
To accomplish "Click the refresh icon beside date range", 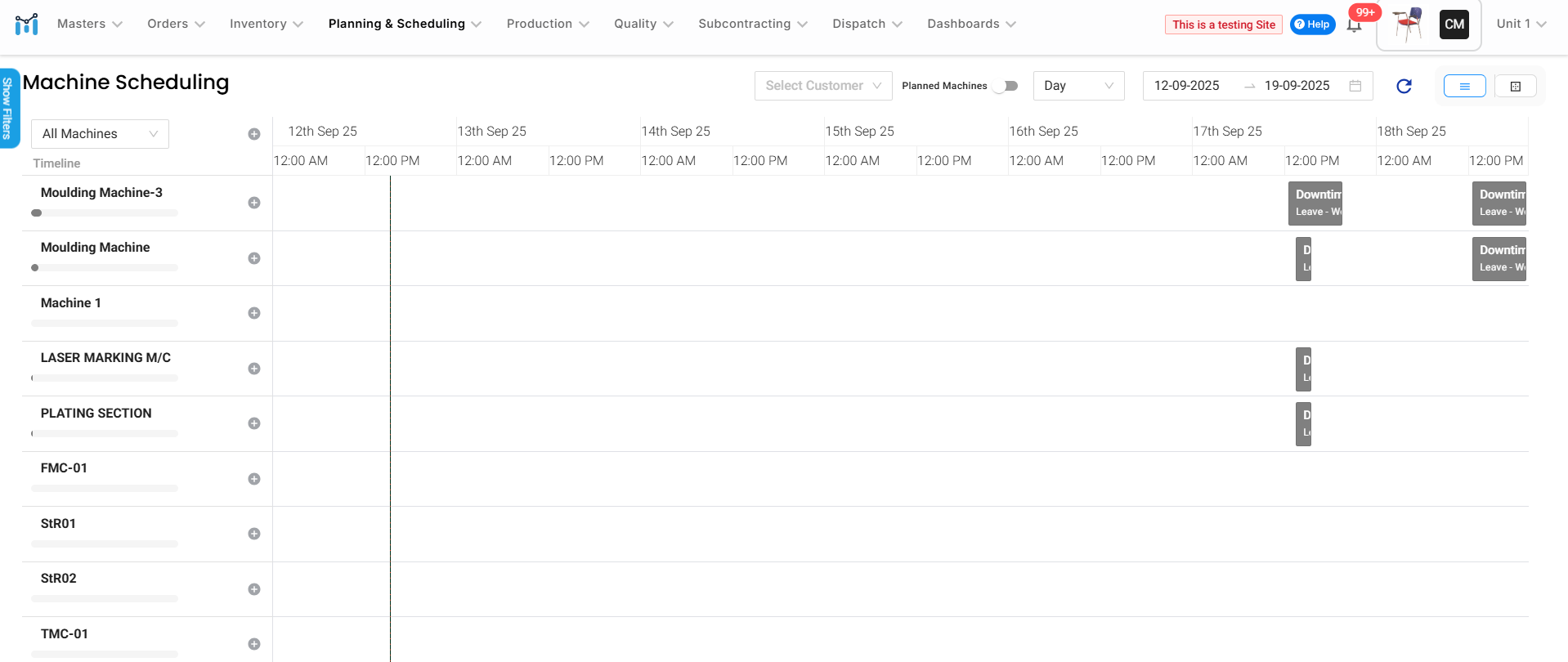I will tap(1404, 86).
